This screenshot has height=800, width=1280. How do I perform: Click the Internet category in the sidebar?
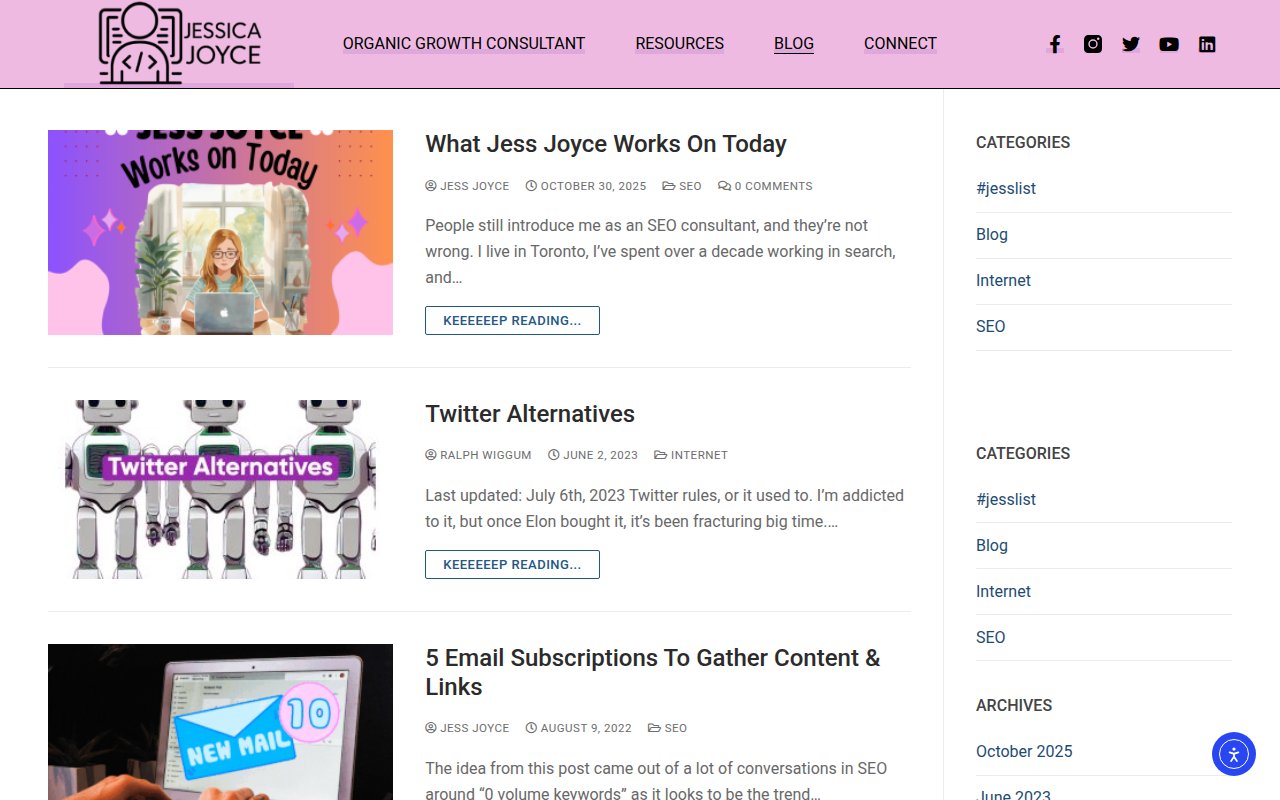pos(1003,280)
